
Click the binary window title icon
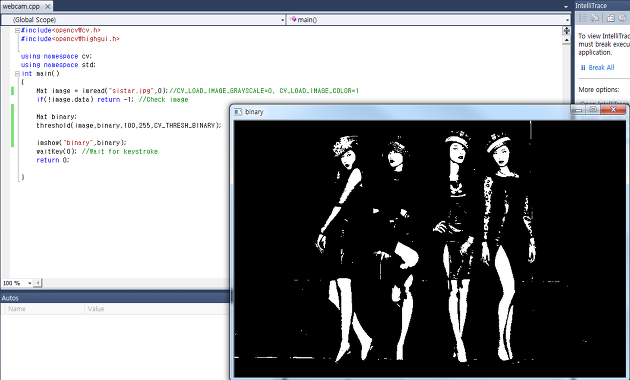(x=238, y=112)
